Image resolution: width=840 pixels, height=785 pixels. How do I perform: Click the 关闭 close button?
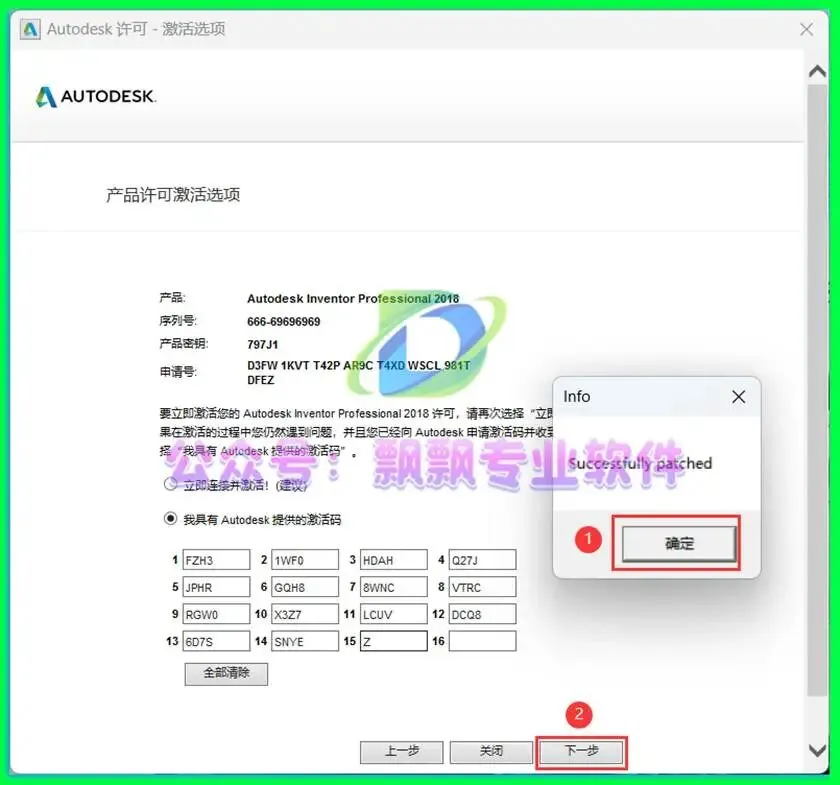491,752
